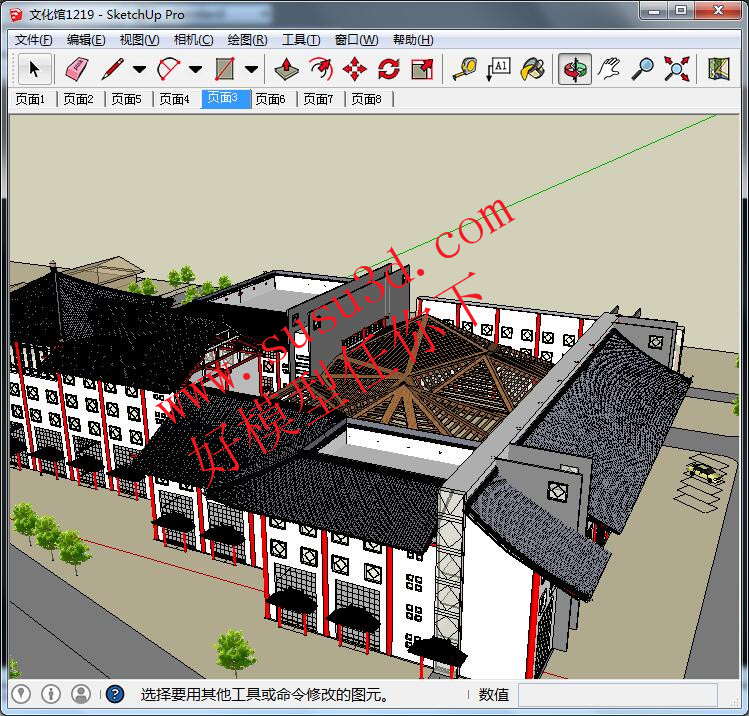
Task: Select the Pan hand tool
Action: tap(610, 69)
